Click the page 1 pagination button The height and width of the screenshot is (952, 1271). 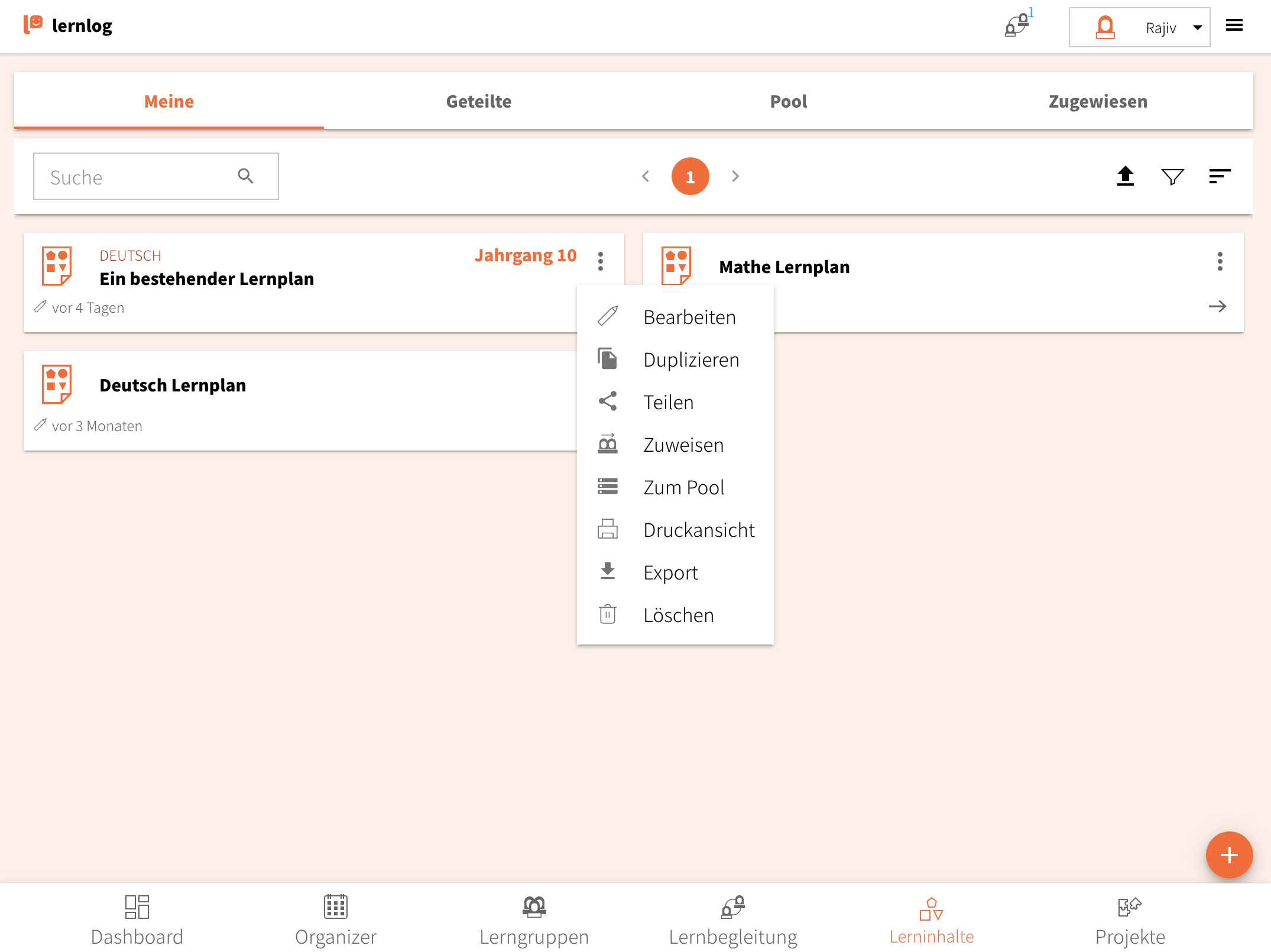click(690, 176)
